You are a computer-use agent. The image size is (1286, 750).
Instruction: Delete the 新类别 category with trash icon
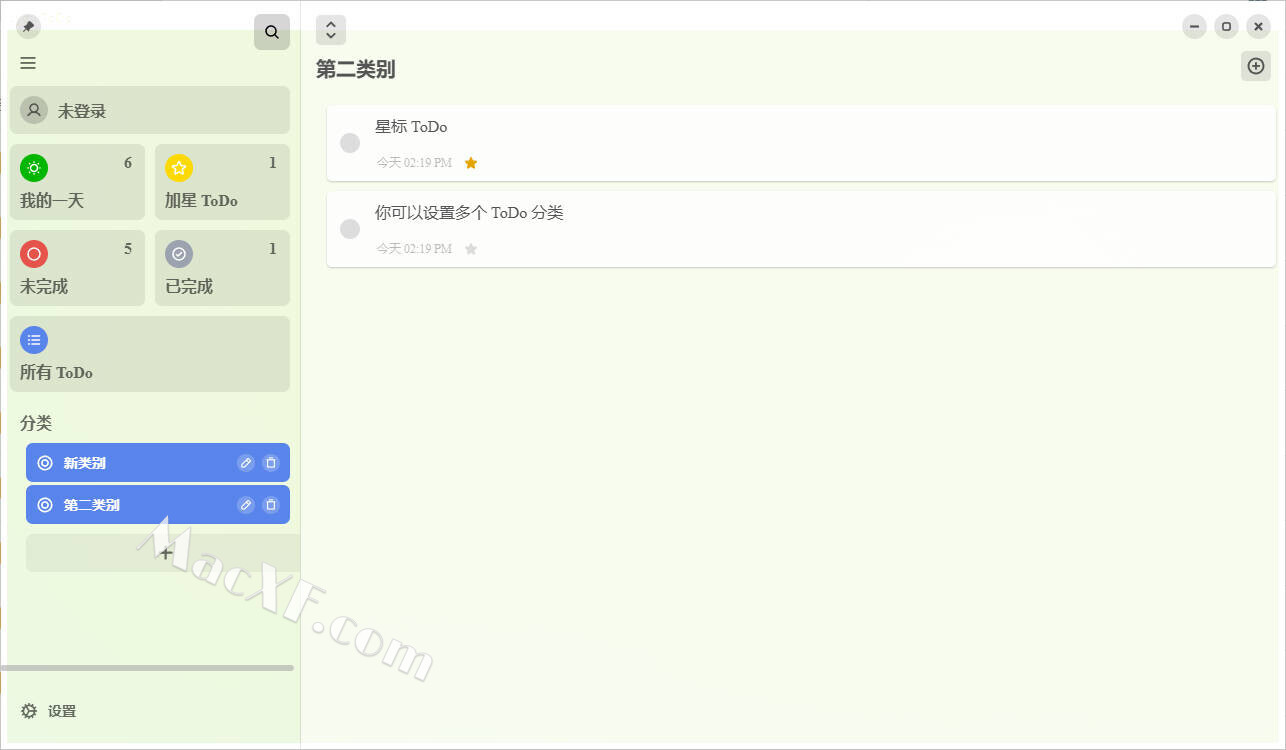point(270,463)
